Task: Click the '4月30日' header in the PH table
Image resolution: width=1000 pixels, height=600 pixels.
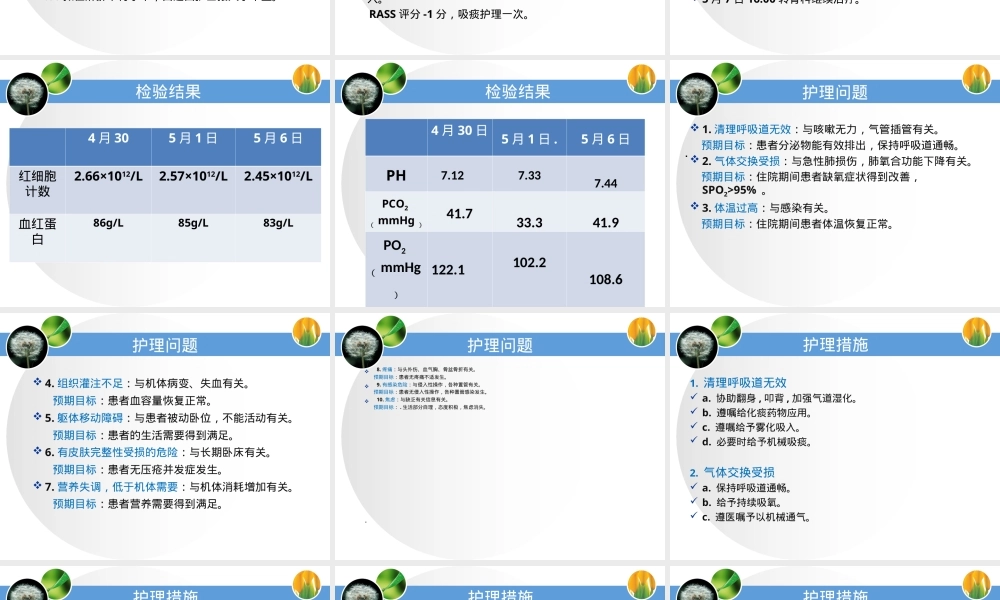Action: [459, 130]
